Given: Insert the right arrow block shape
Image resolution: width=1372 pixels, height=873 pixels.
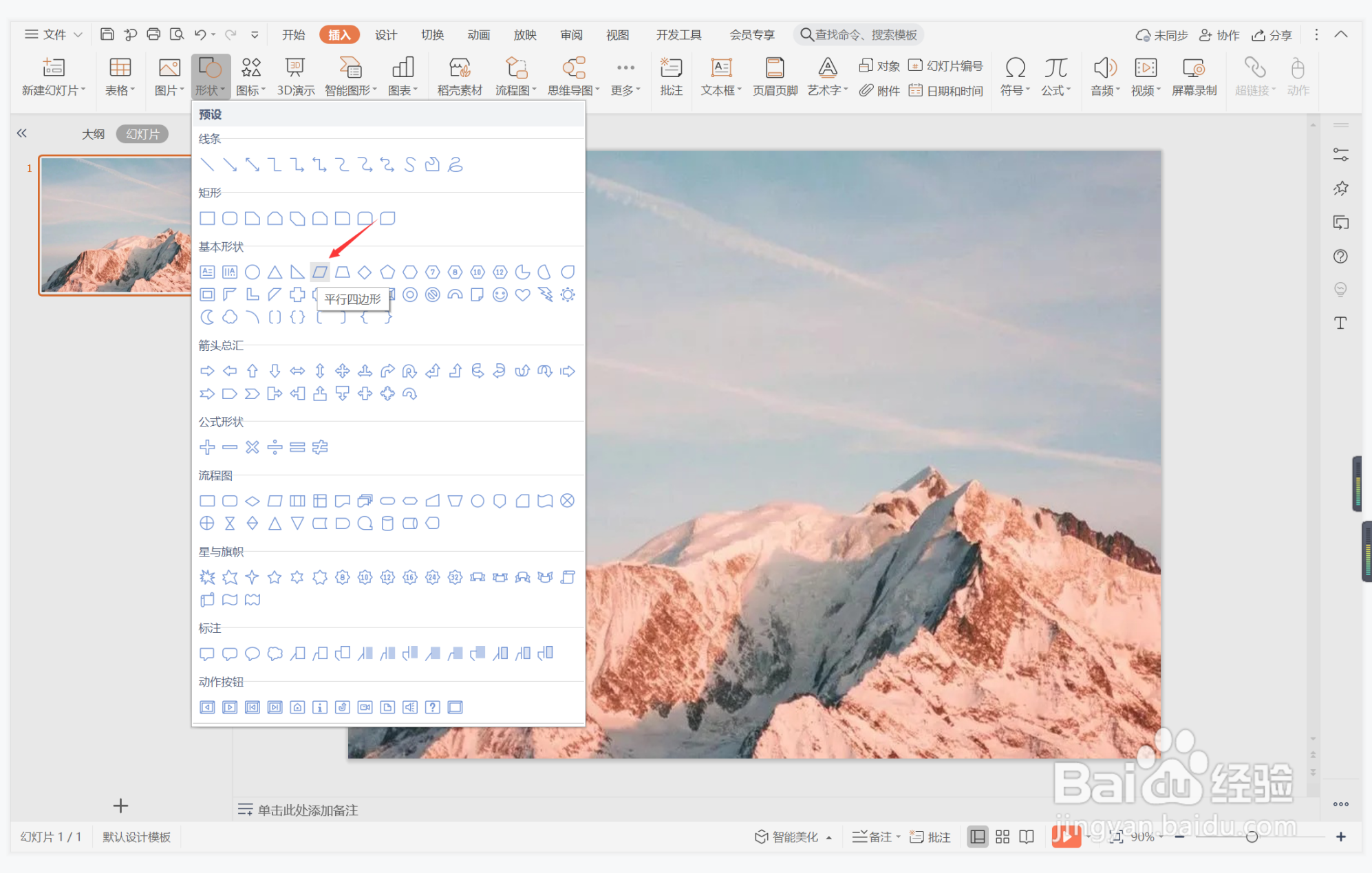Looking at the screenshot, I should [207, 371].
